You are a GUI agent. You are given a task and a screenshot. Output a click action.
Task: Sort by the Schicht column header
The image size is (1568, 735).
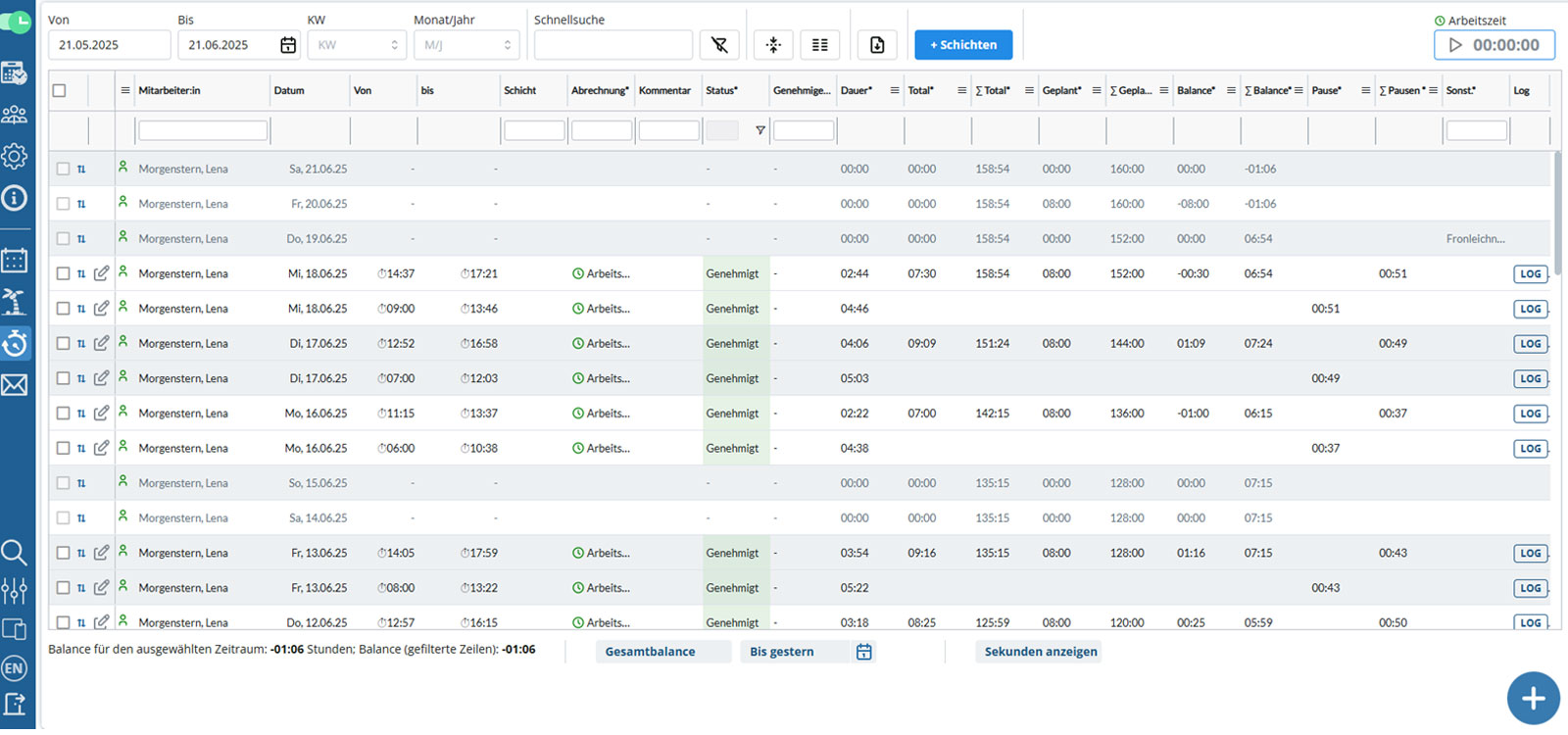pyautogui.click(x=520, y=90)
